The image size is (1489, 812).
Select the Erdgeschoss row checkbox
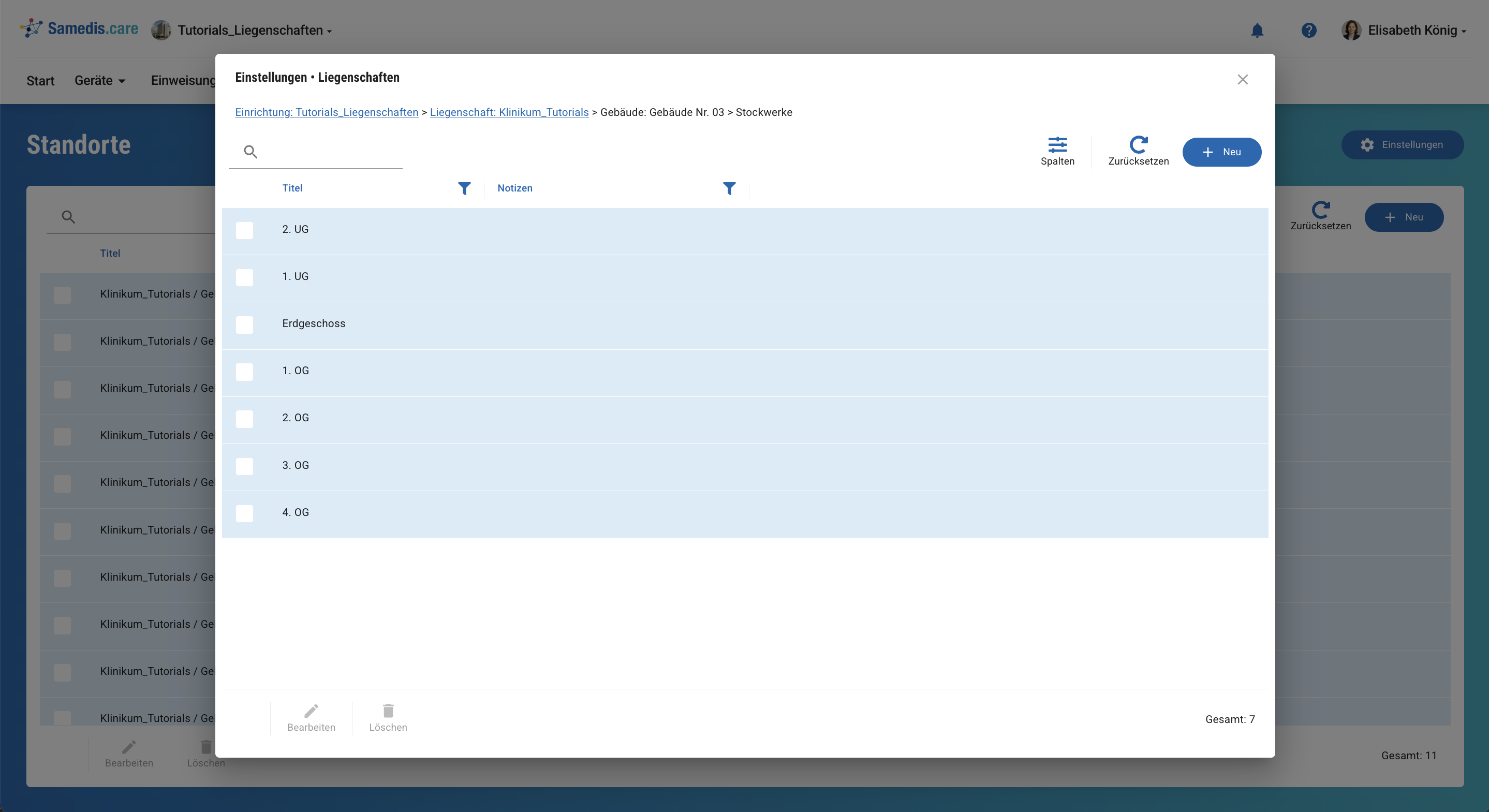click(x=244, y=325)
